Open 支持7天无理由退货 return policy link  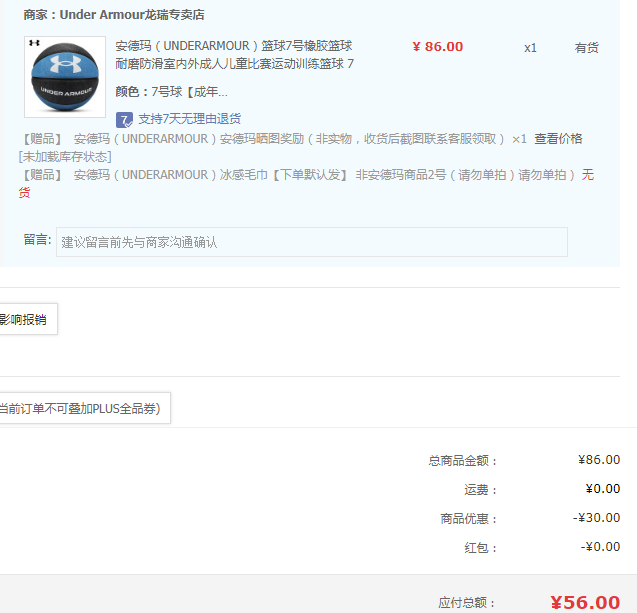click(189, 119)
